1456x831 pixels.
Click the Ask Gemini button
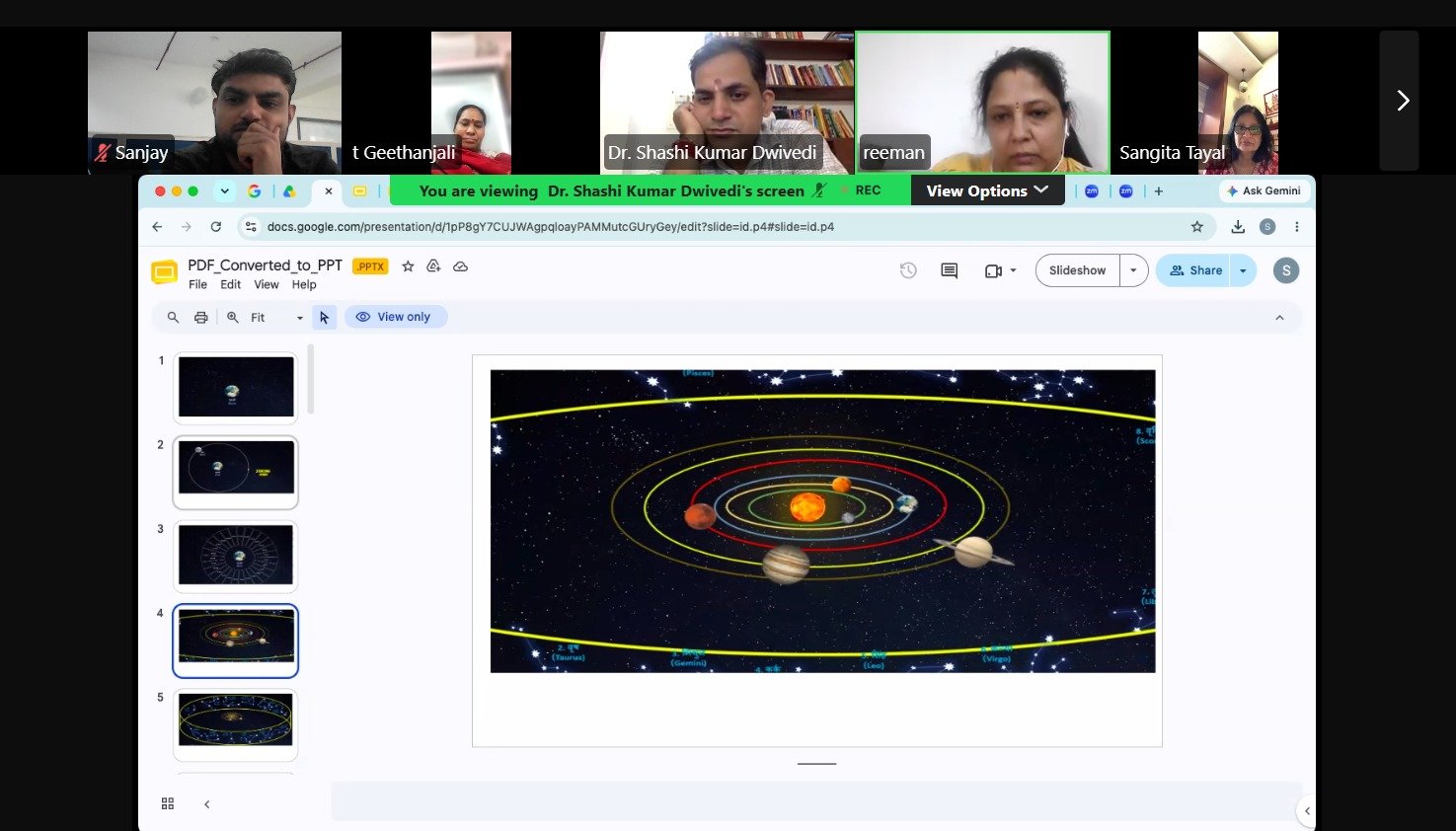pos(1264,191)
